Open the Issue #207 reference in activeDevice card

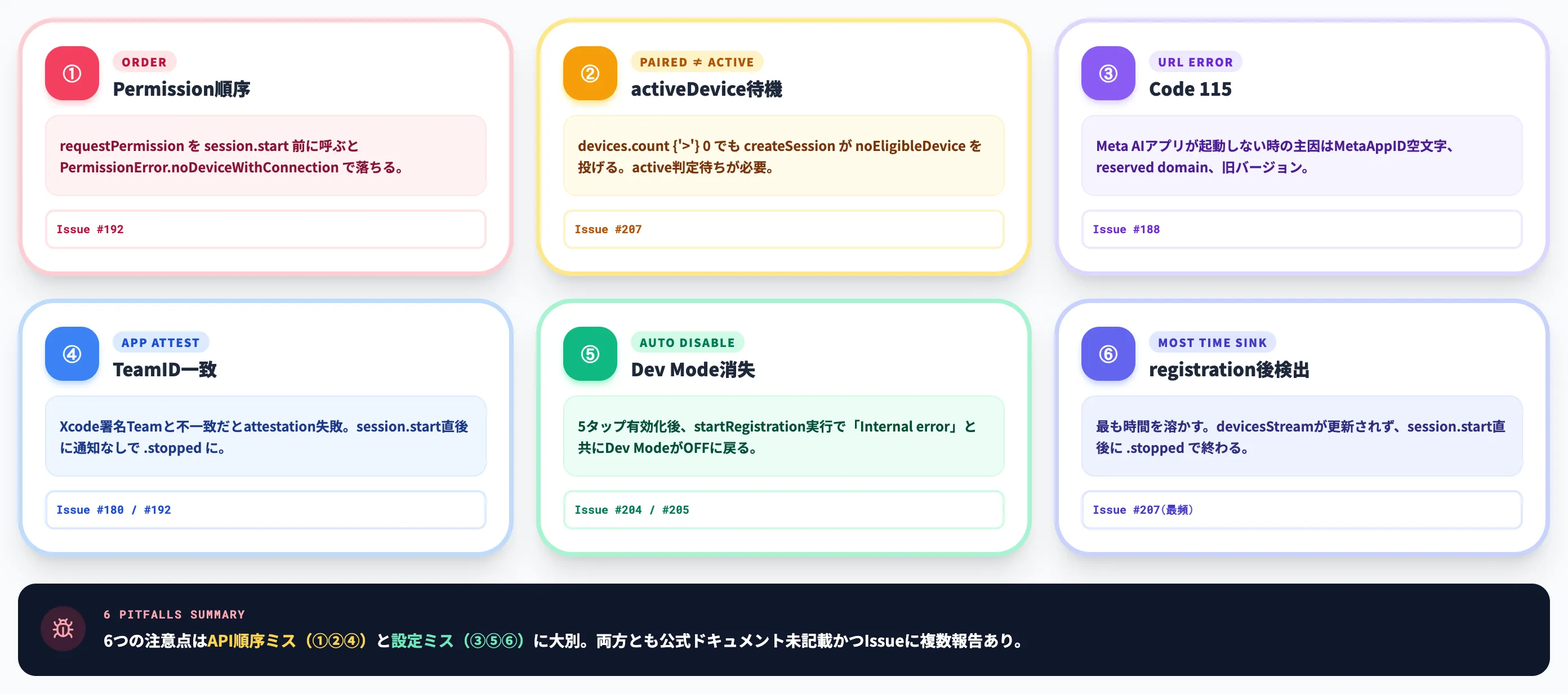[783, 229]
